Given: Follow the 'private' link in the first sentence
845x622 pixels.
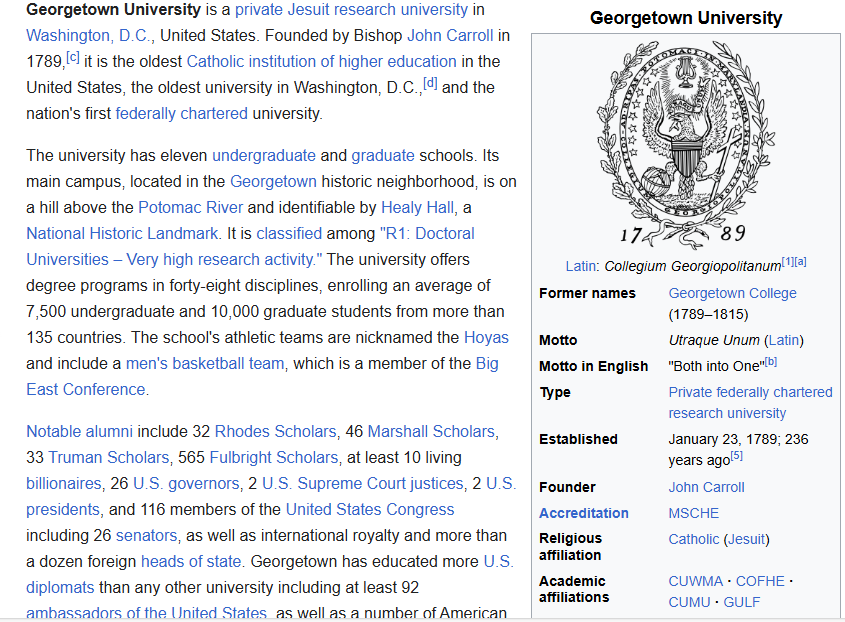Looking at the screenshot, I should (x=259, y=10).
